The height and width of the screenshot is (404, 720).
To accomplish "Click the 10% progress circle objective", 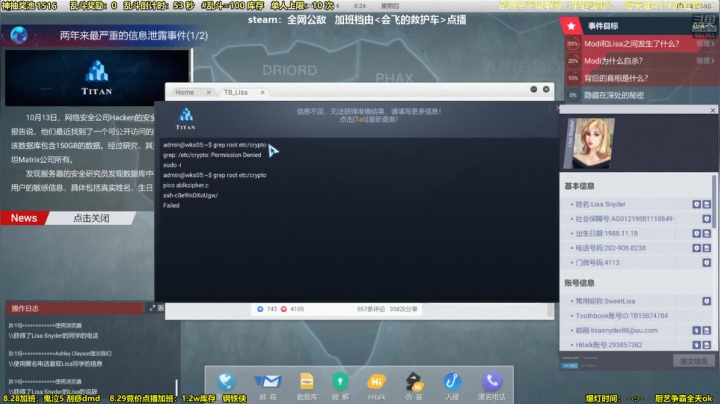I will pos(573,78).
